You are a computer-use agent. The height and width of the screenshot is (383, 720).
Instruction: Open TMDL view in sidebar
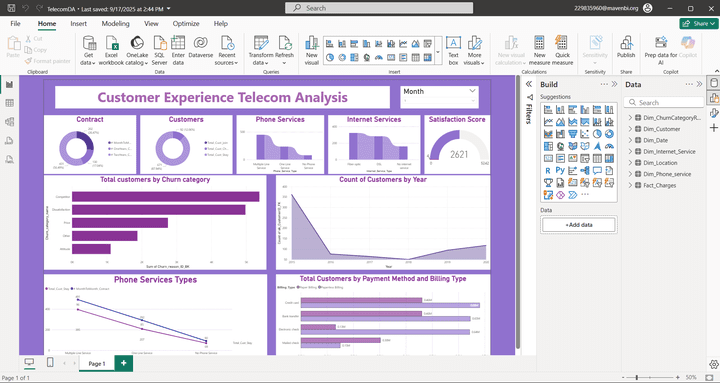click(x=10, y=159)
